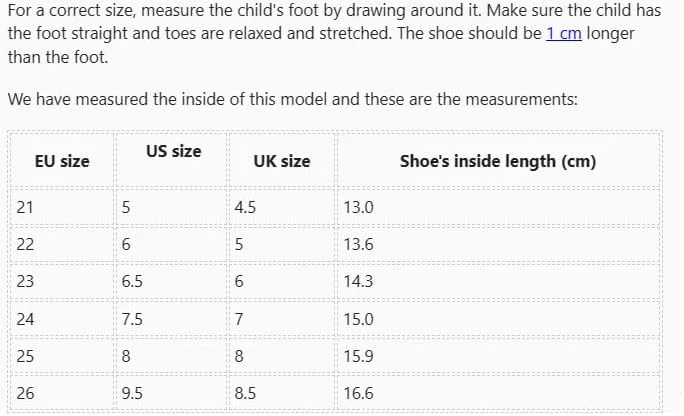The height and width of the screenshot is (416, 684).
Task: Click the intro paragraph about measuring the foot
Action: tap(300, 34)
